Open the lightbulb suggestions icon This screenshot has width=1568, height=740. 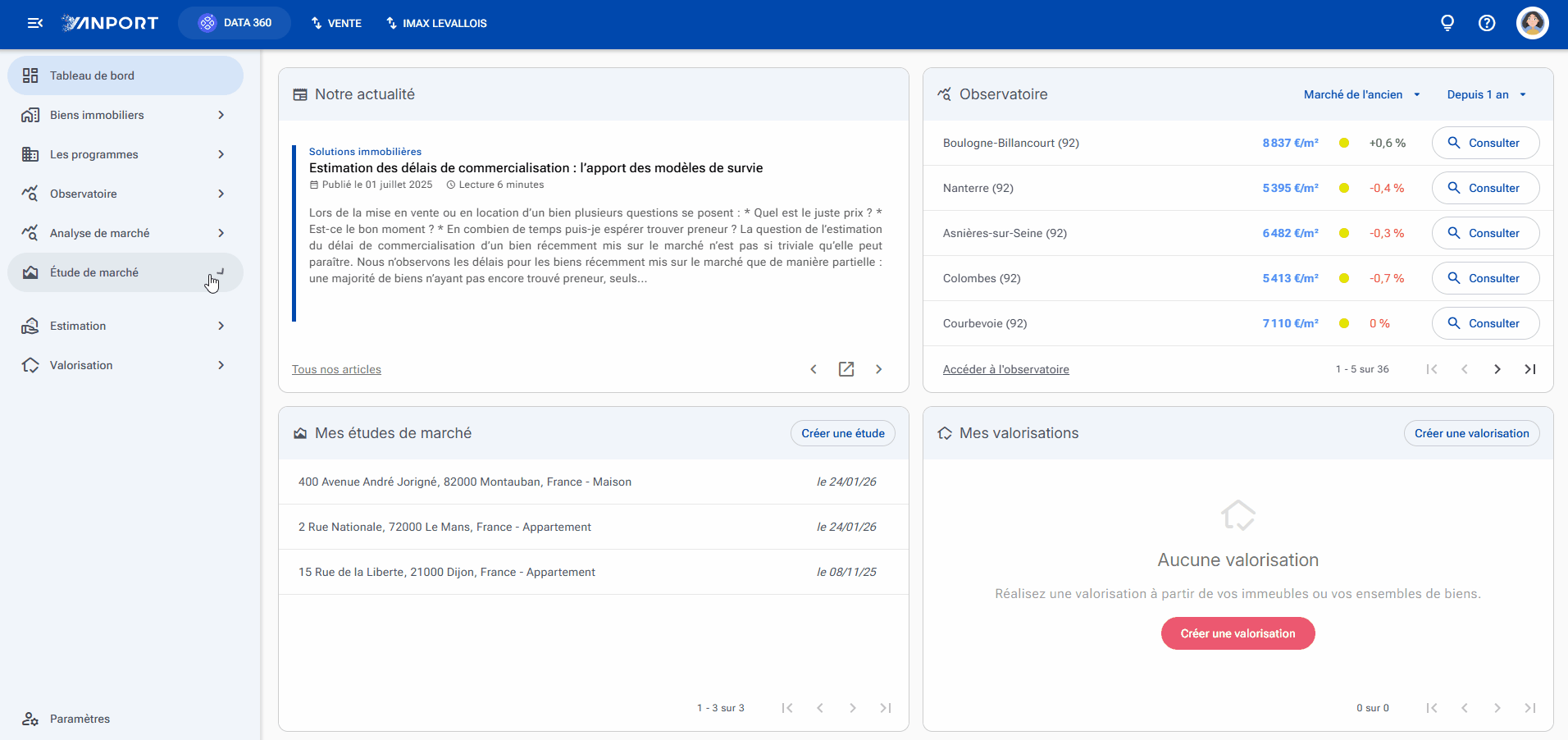click(1447, 23)
